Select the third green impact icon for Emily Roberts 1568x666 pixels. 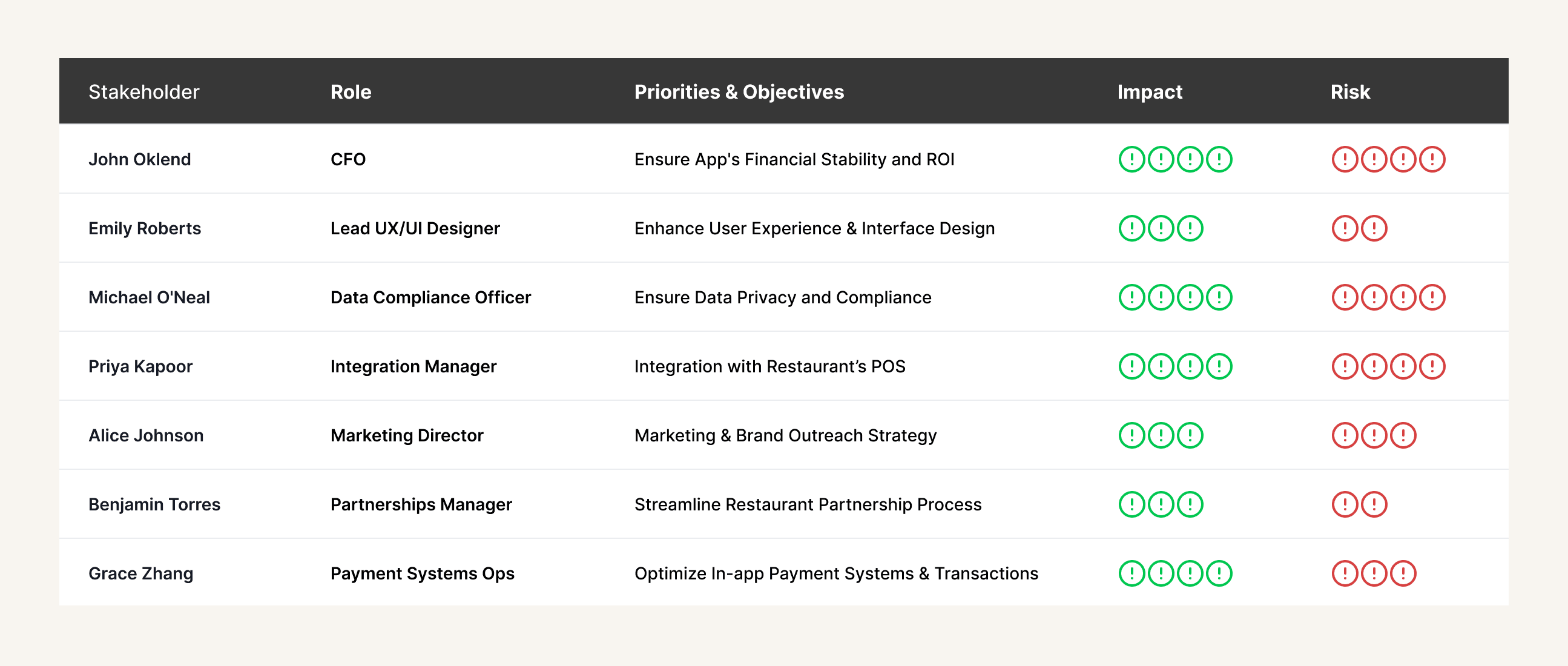[1190, 228]
